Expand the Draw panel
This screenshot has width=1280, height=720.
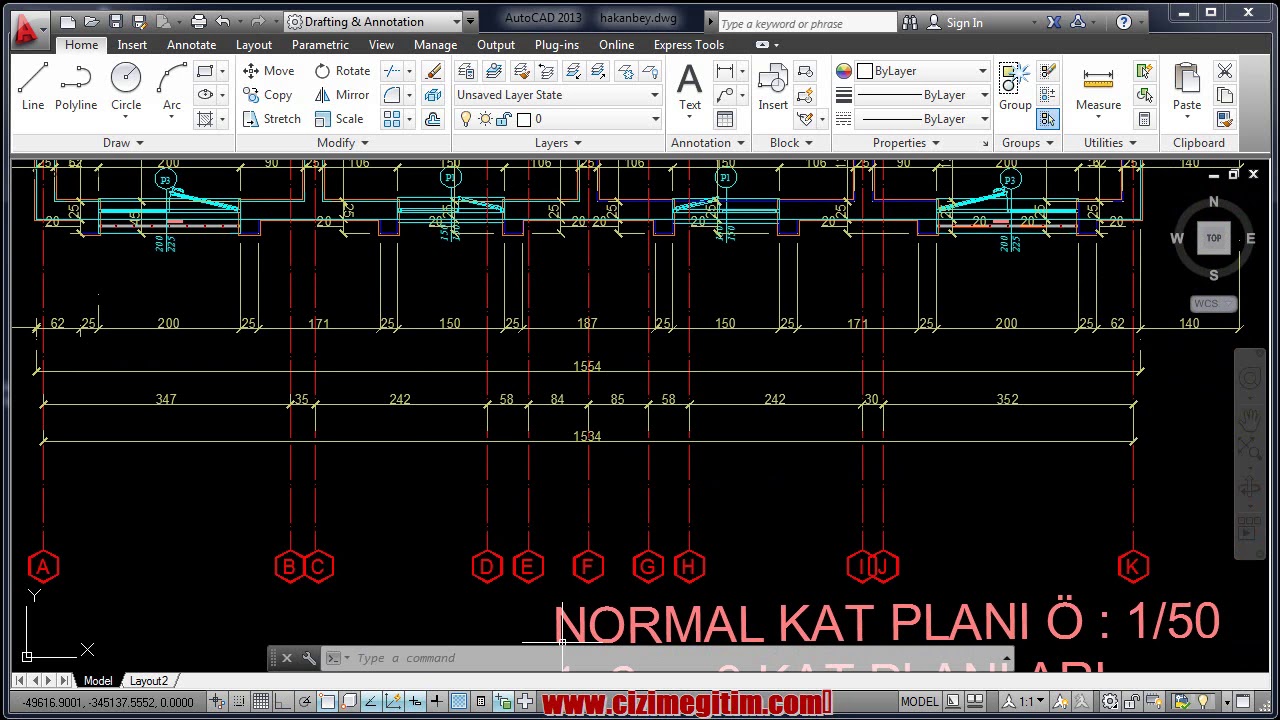pos(123,143)
